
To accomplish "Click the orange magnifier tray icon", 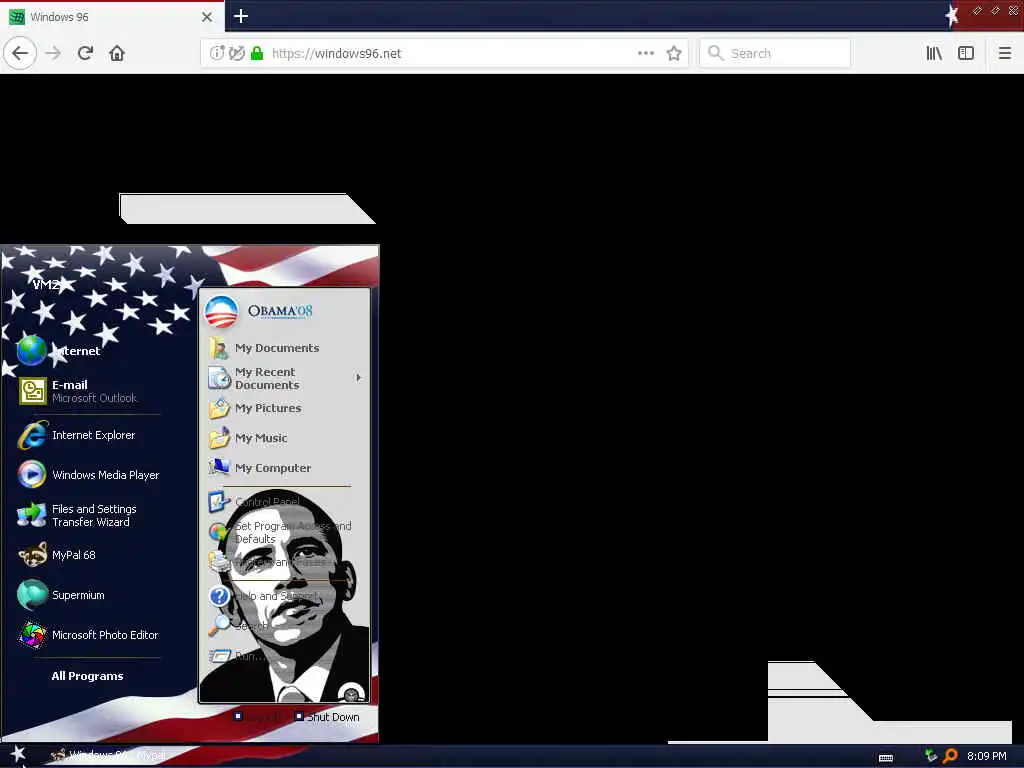I will (950, 756).
